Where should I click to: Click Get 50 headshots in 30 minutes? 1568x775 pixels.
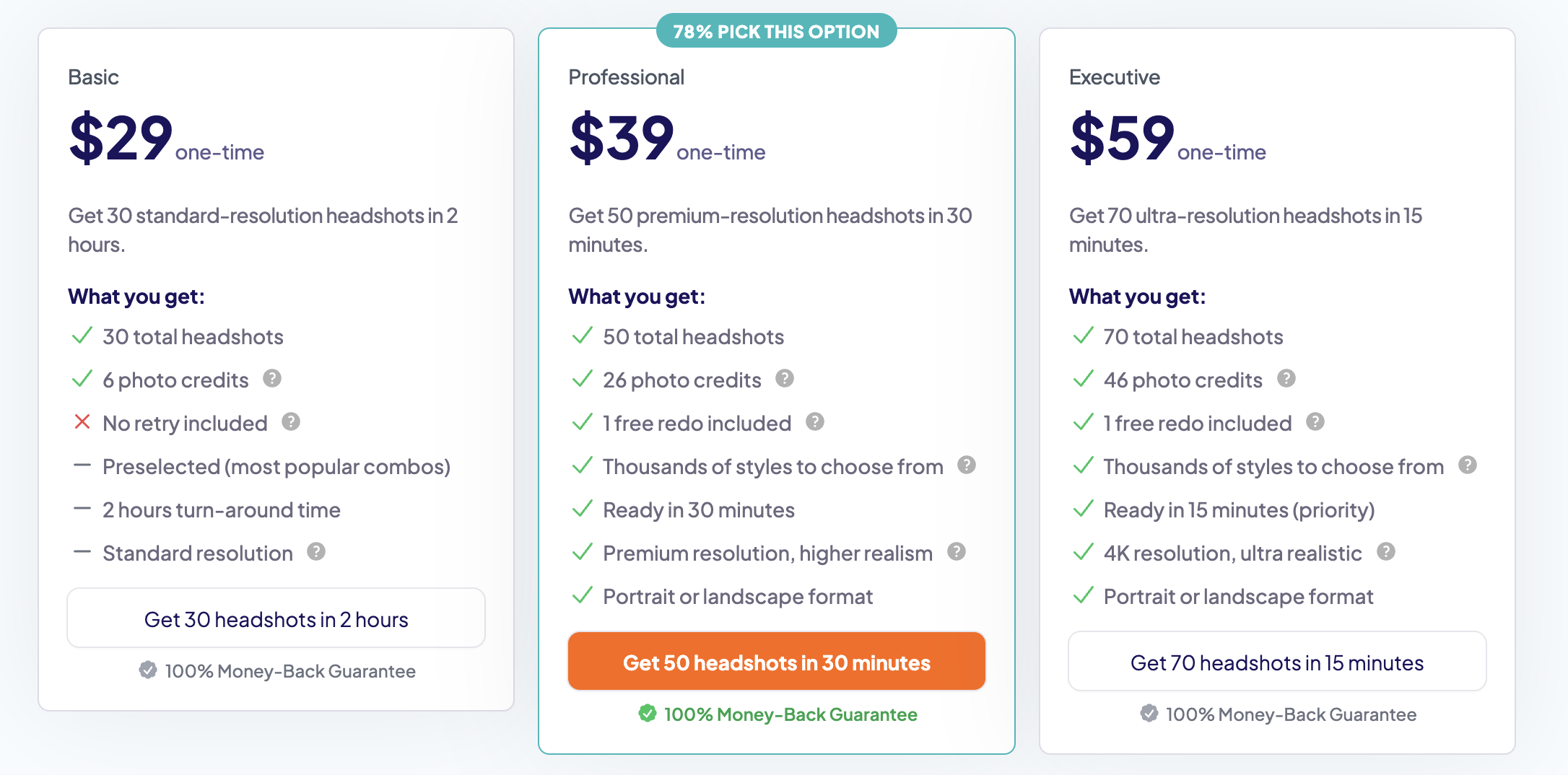point(776,661)
